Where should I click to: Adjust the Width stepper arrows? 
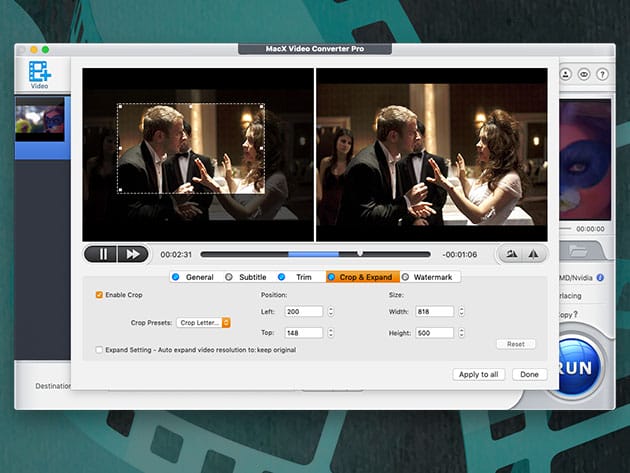click(x=464, y=311)
